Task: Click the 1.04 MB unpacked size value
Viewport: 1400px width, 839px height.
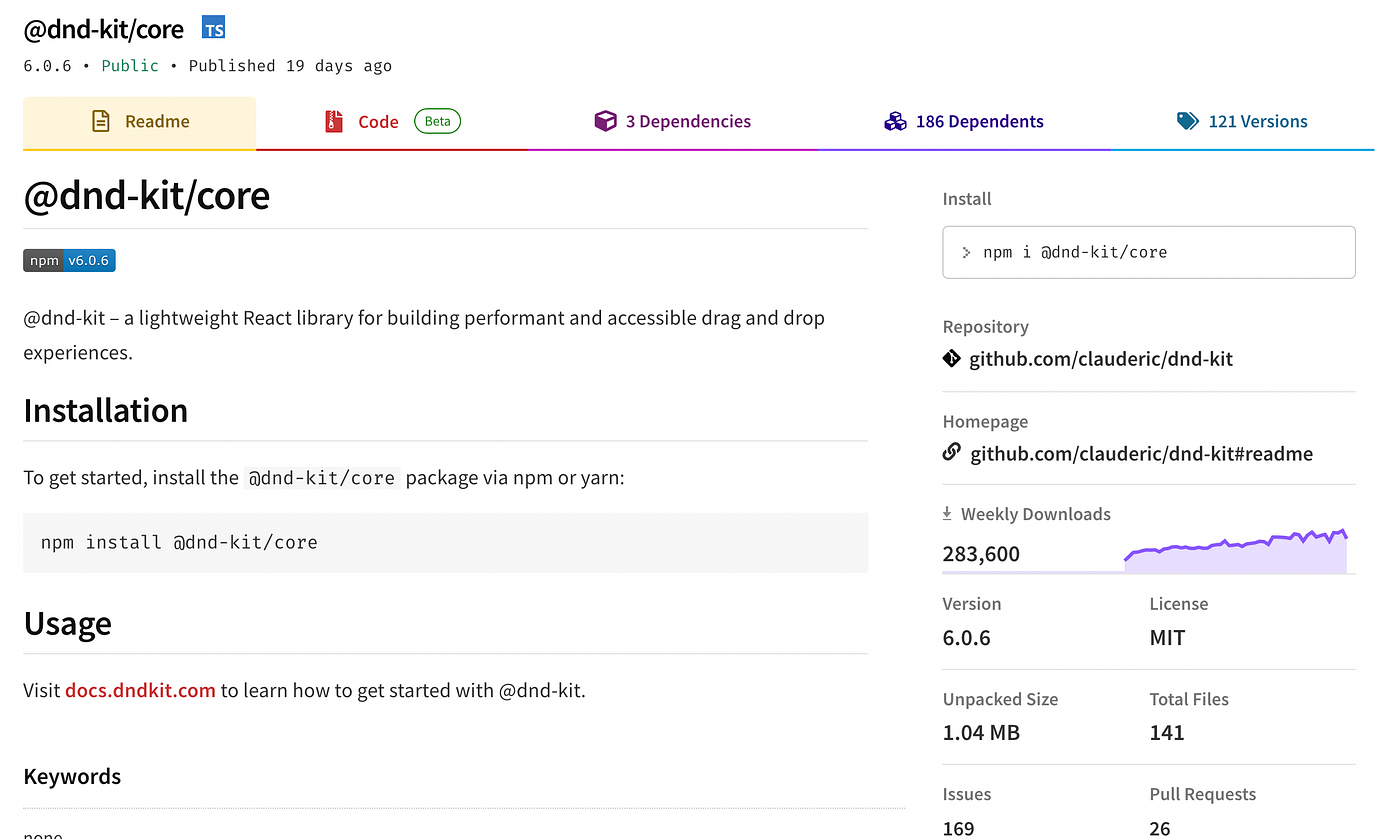Action: (x=981, y=733)
